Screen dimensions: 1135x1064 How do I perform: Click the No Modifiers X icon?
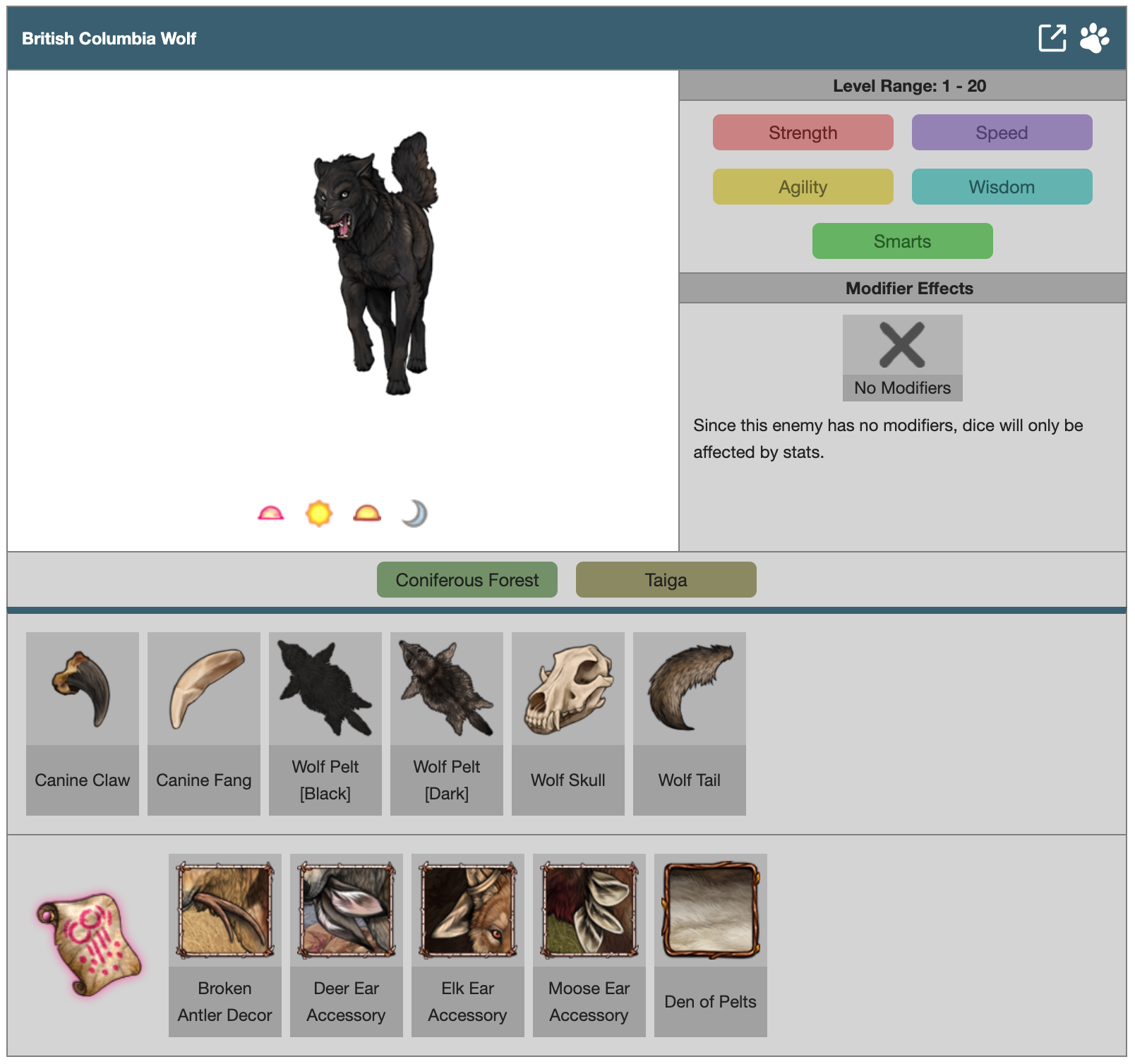[902, 345]
